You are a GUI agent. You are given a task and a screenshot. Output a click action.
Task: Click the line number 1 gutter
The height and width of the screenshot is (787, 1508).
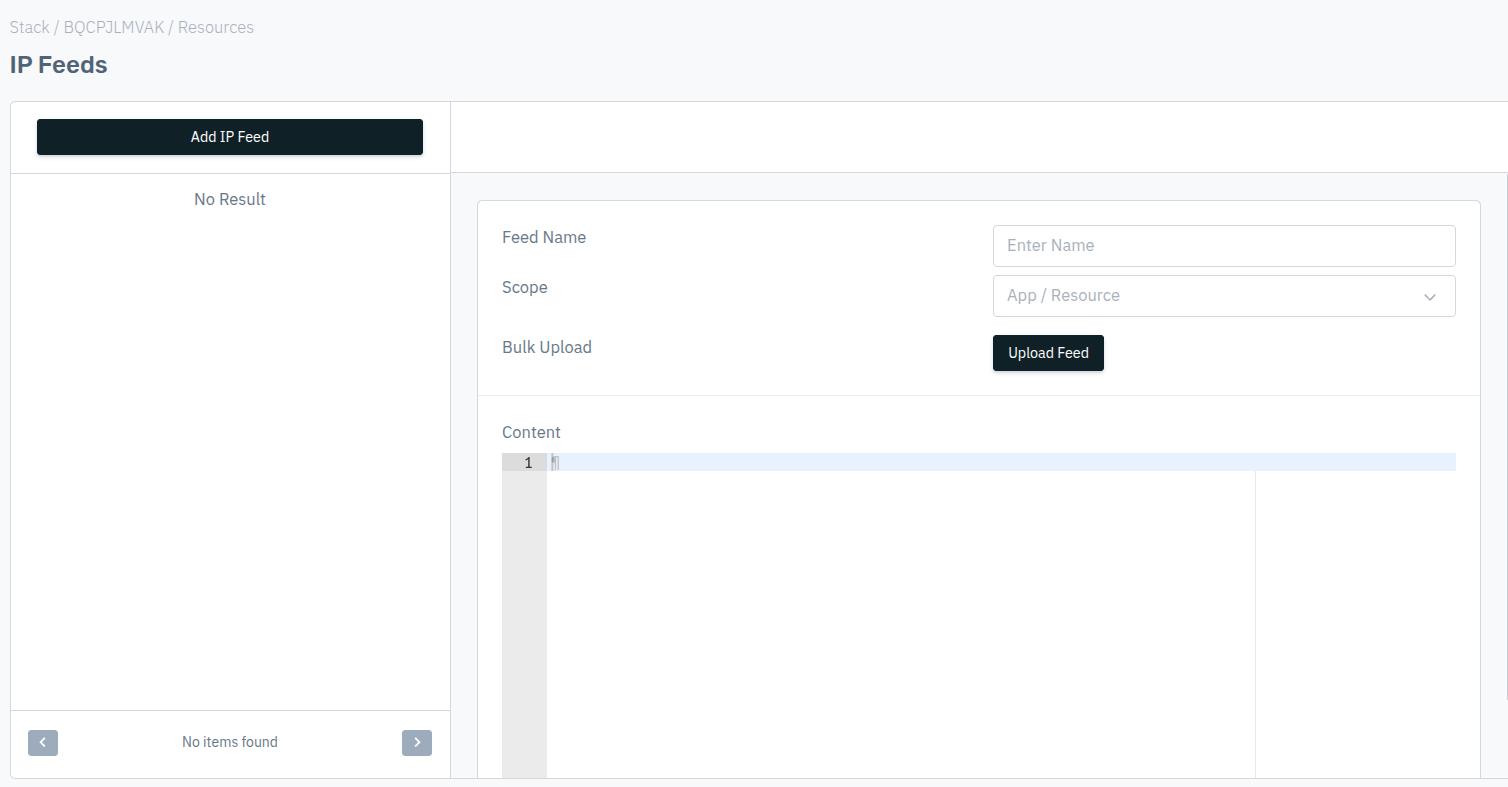coord(524,462)
